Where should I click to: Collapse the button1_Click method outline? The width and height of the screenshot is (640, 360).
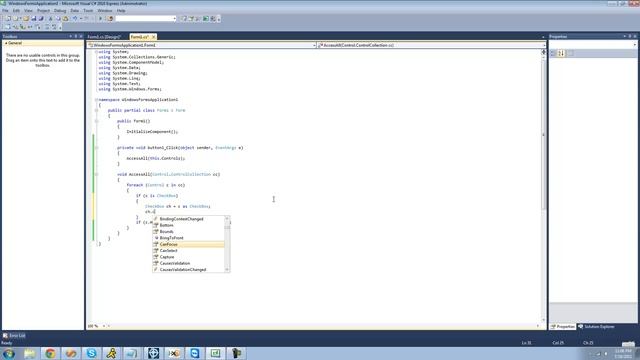(x=96, y=147)
